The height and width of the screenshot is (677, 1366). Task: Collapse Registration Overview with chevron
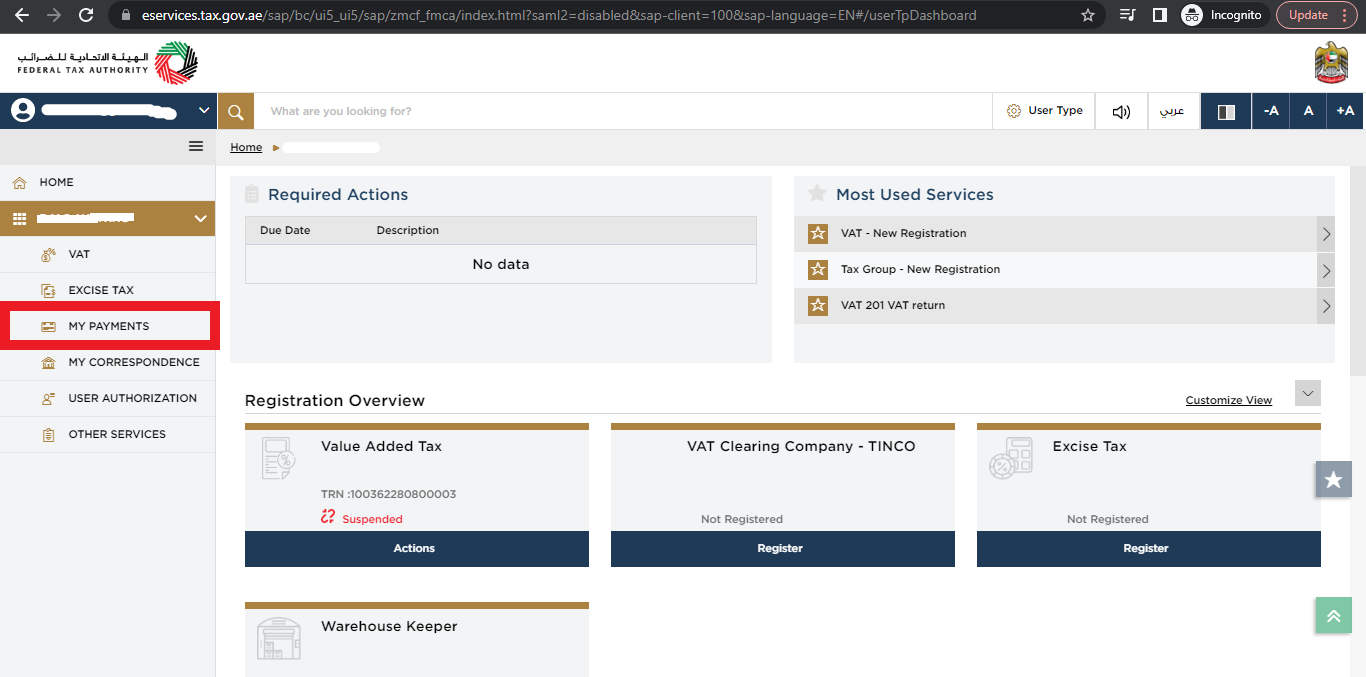coord(1308,393)
